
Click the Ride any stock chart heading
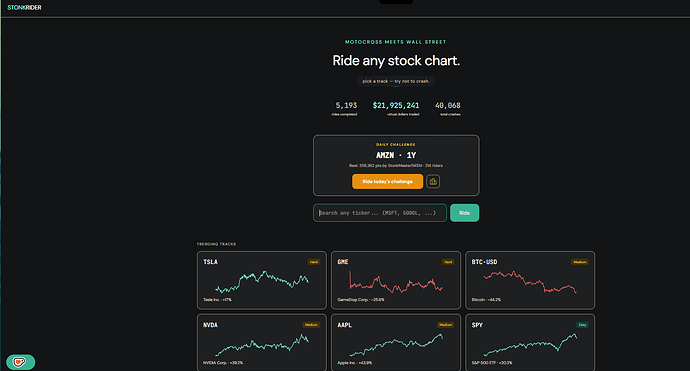(396, 61)
